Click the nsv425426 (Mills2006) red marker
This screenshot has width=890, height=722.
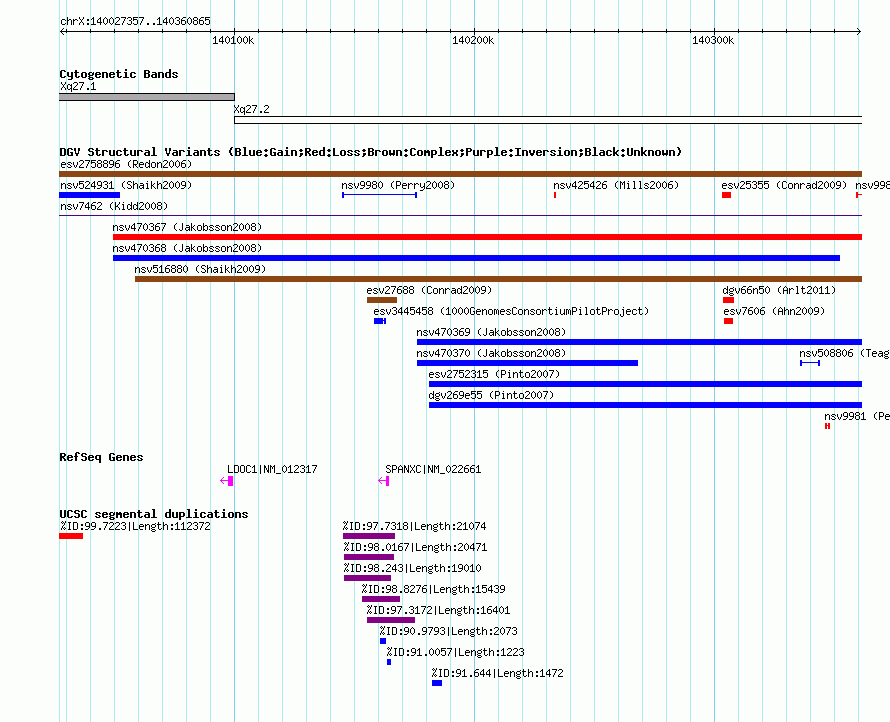(555, 195)
